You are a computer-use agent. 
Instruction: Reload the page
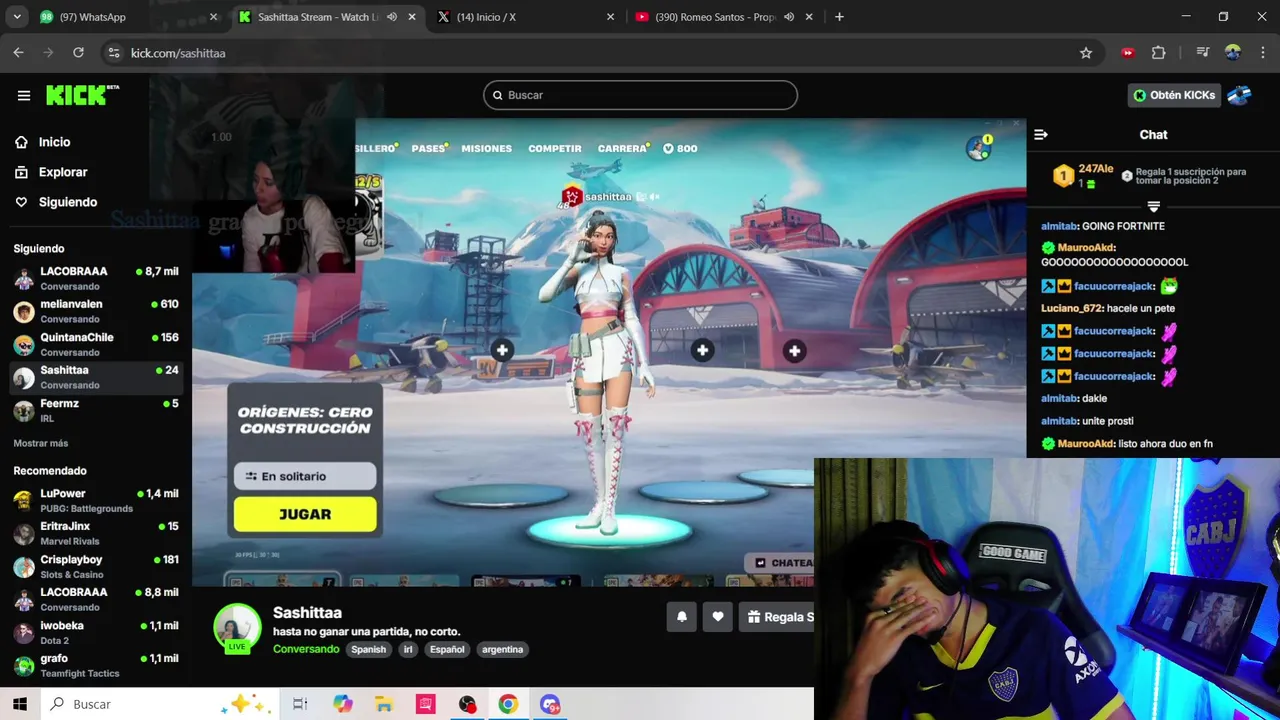point(78,53)
